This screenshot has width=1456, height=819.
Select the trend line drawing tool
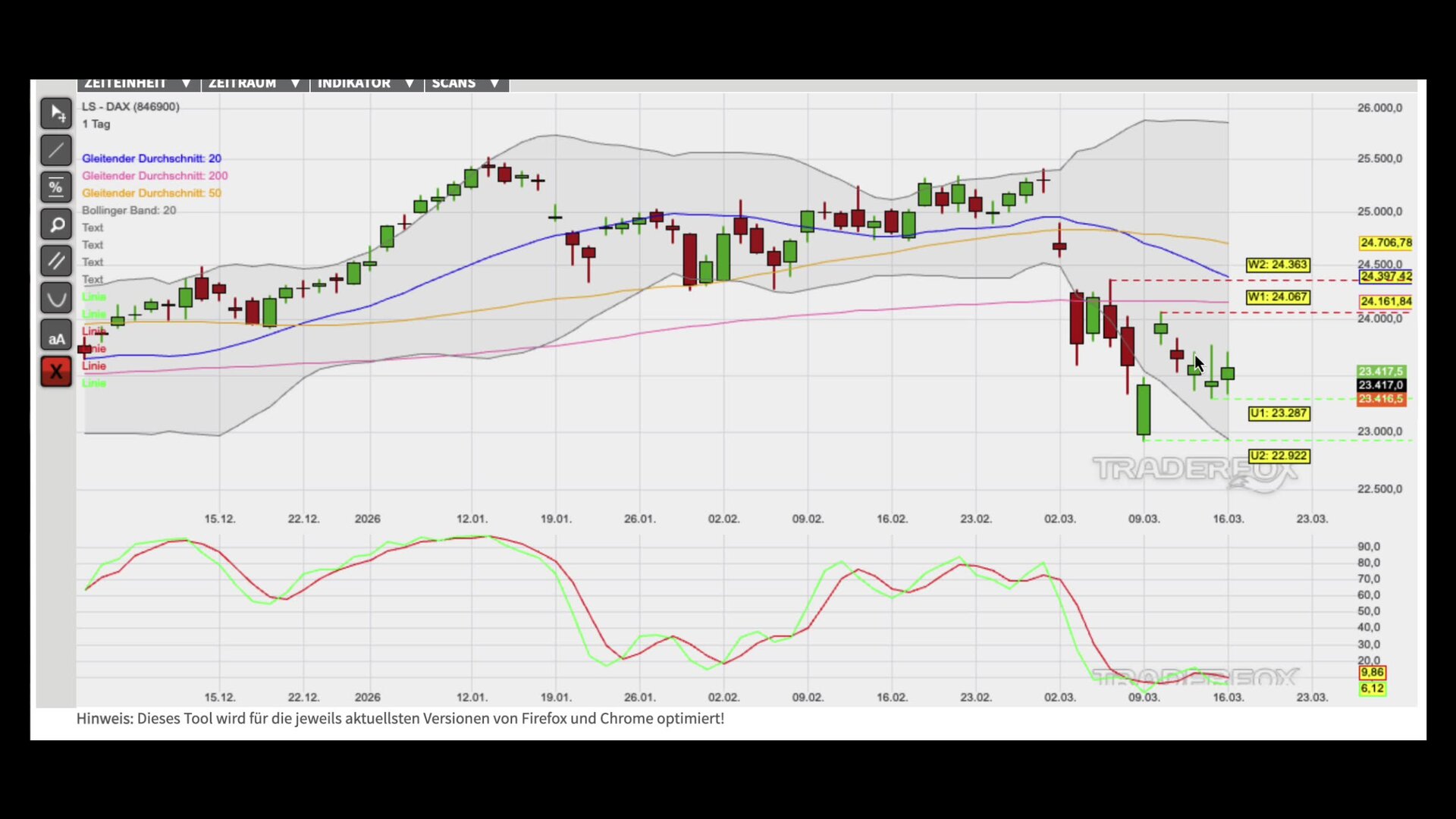[x=56, y=151]
